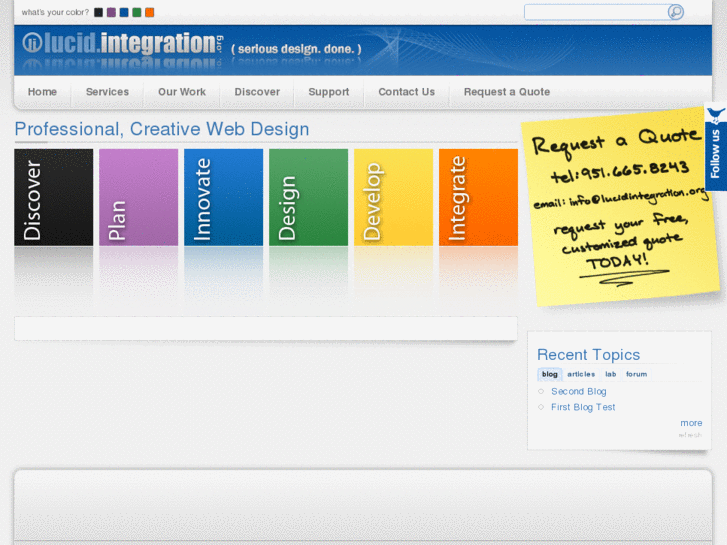Pick the green color theme swatch
This screenshot has width=727, height=545.
(137, 12)
